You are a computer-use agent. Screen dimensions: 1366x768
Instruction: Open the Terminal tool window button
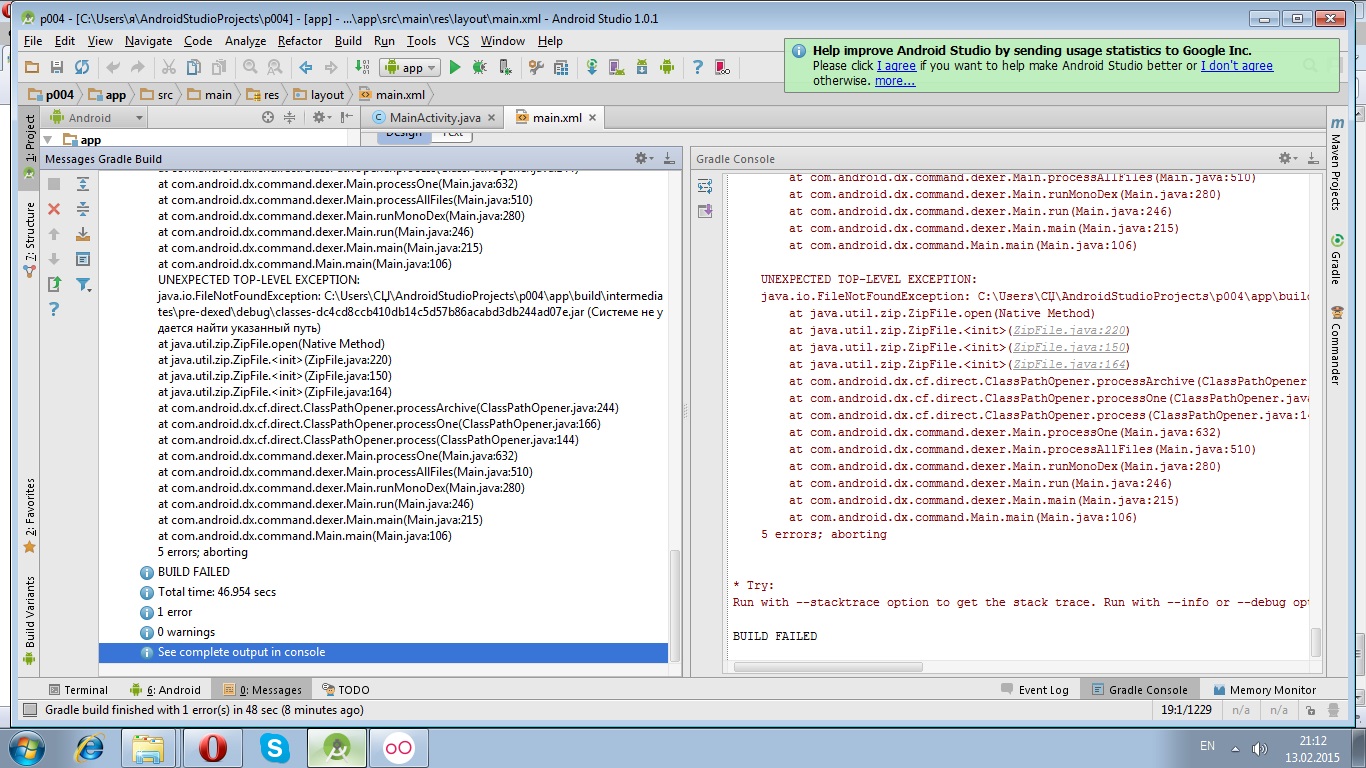pyautogui.click(x=78, y=690)
